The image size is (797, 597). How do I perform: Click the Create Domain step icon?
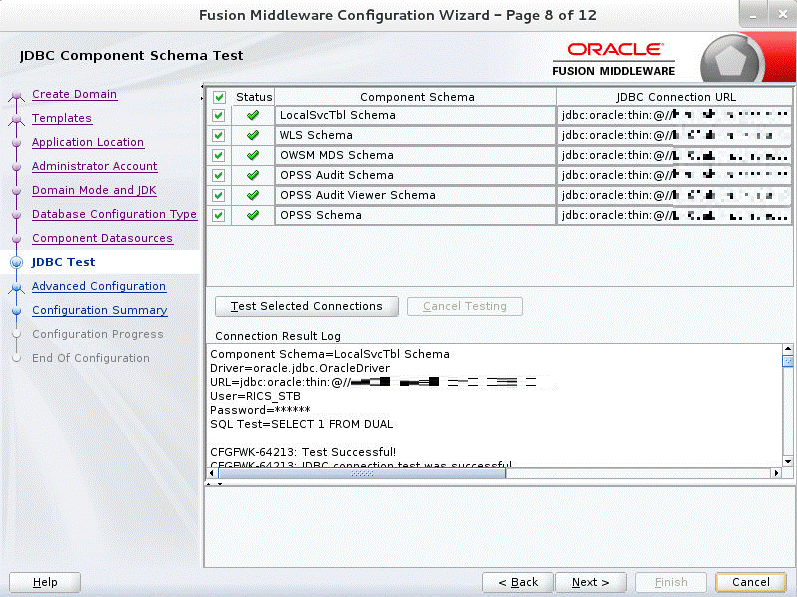[16, 95]
